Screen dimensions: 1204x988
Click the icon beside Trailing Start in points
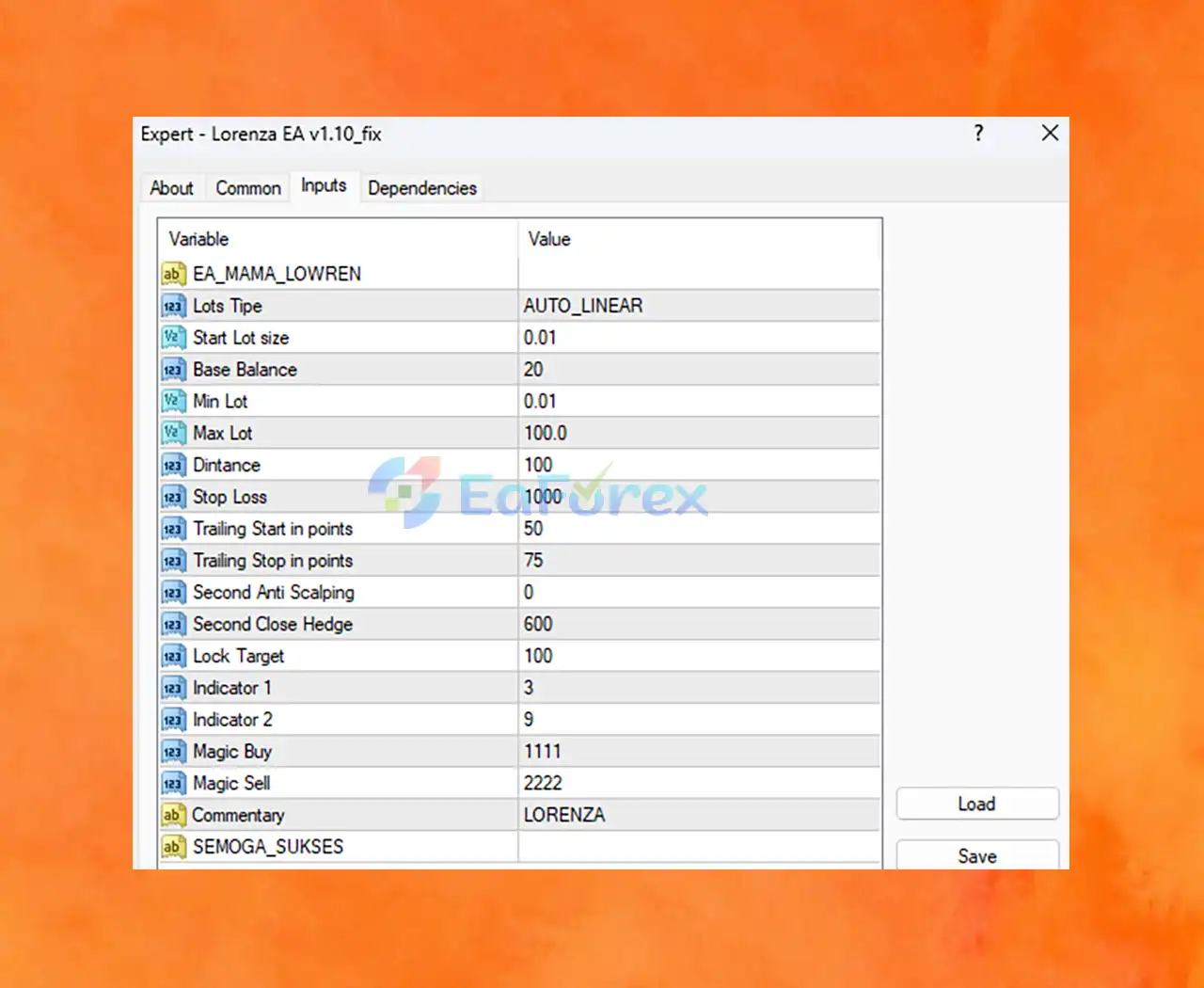pyautogui.click(x=172, y=529)
